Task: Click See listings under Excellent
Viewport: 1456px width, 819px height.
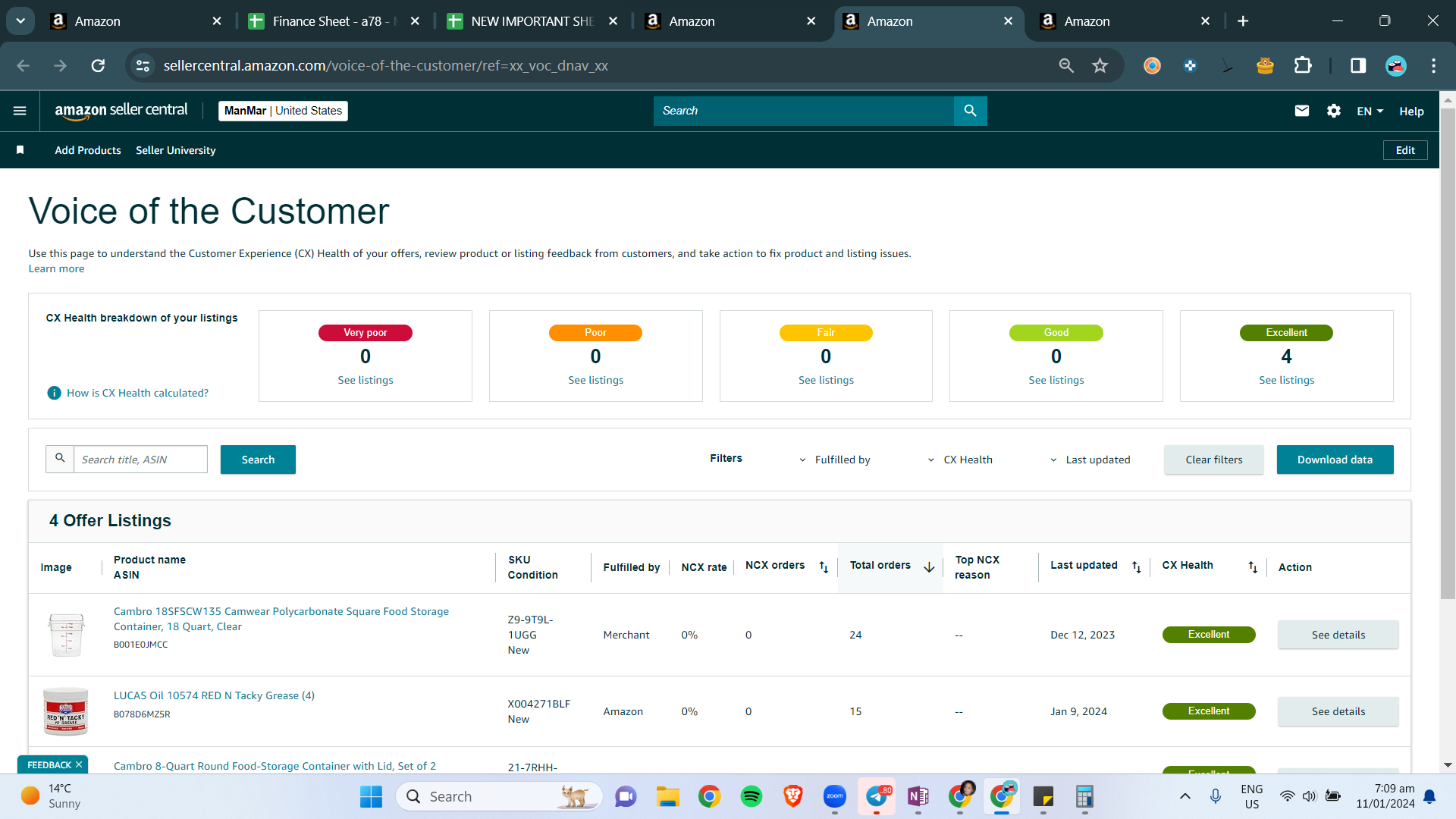Action: (1286, 380)
